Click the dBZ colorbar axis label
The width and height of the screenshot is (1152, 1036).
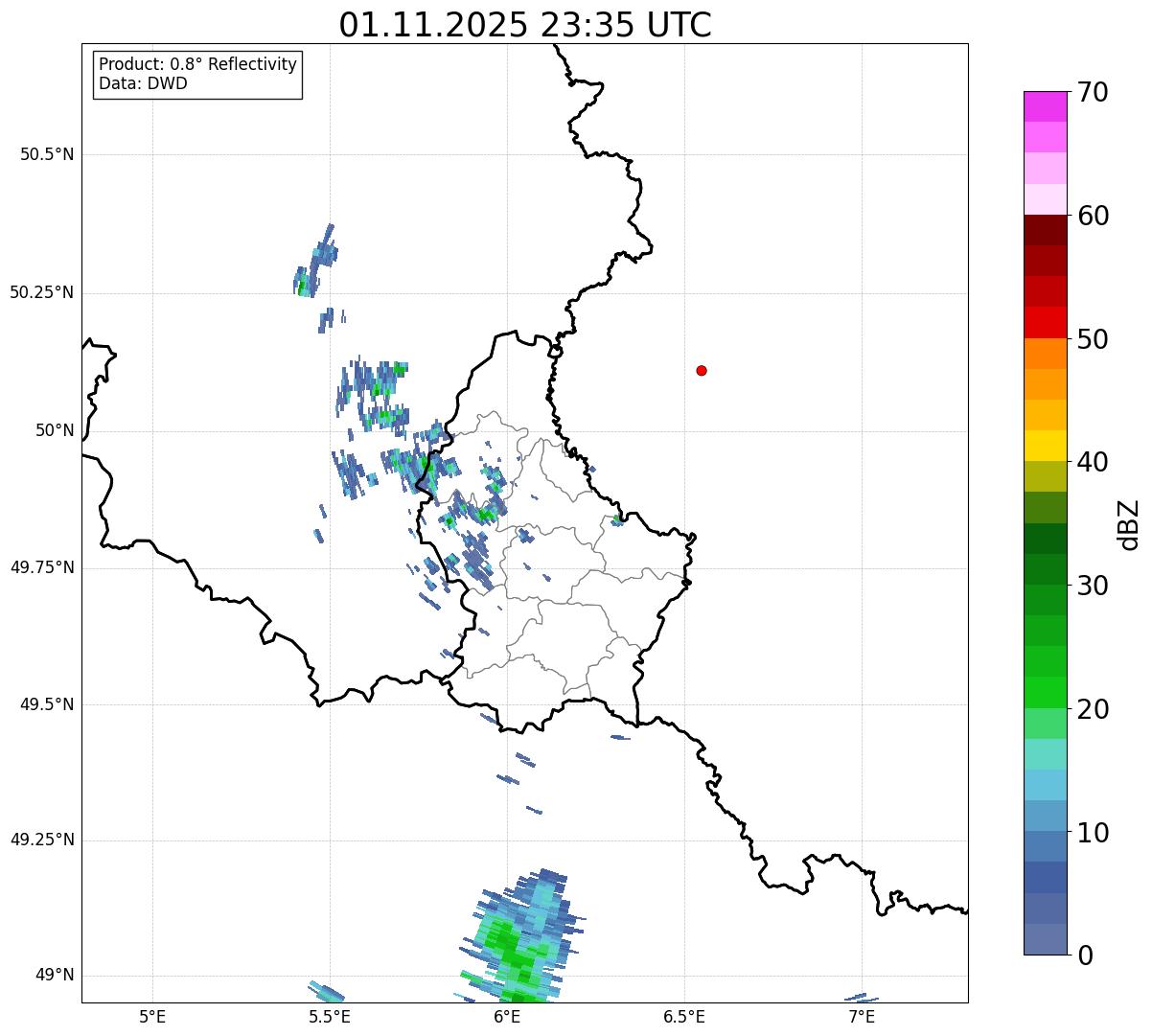click(1129, 524)
